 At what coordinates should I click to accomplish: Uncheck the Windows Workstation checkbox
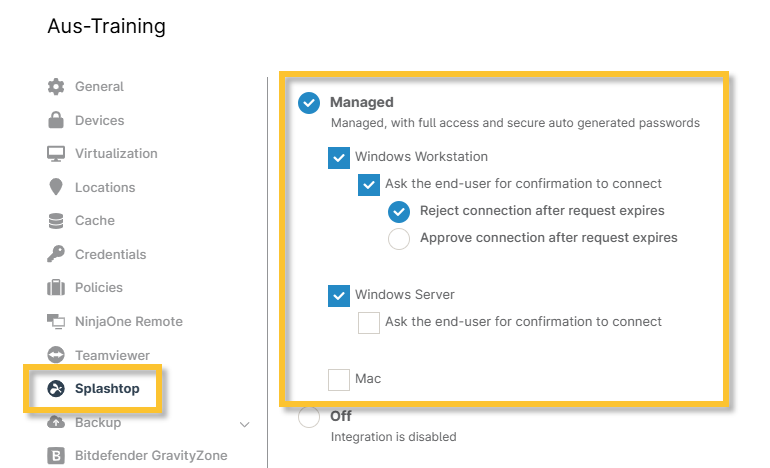coord(339,158)
